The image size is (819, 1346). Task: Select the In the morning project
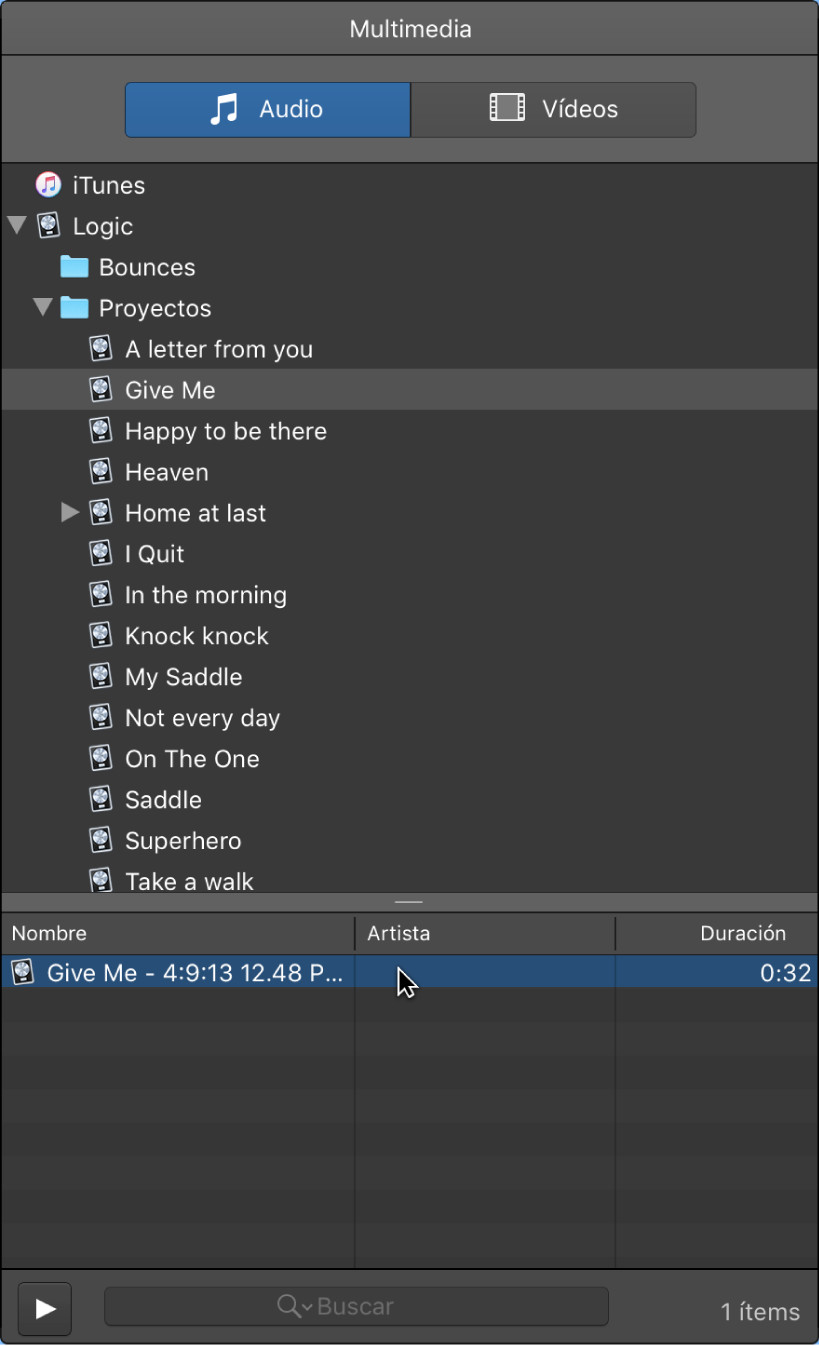(205, 595)
